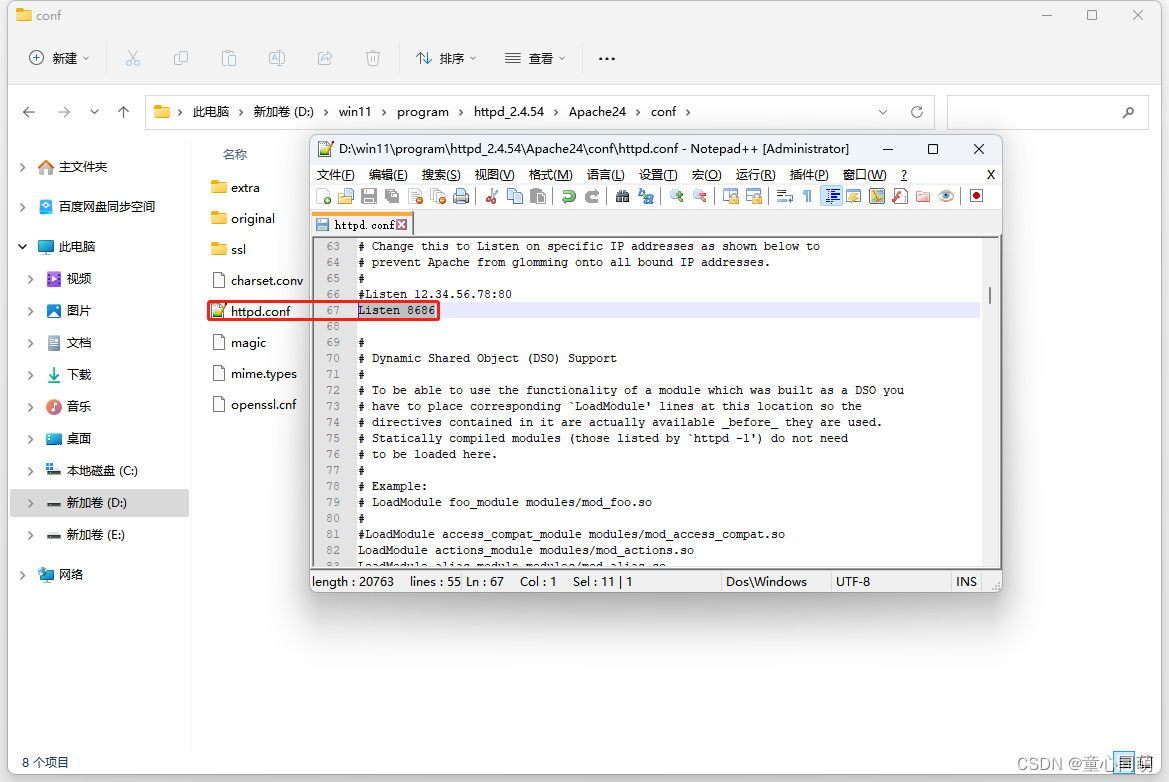Click the New file icon in Notepad++
Image resolution: width=1169 pixels, height=782 pixels.
323,195
